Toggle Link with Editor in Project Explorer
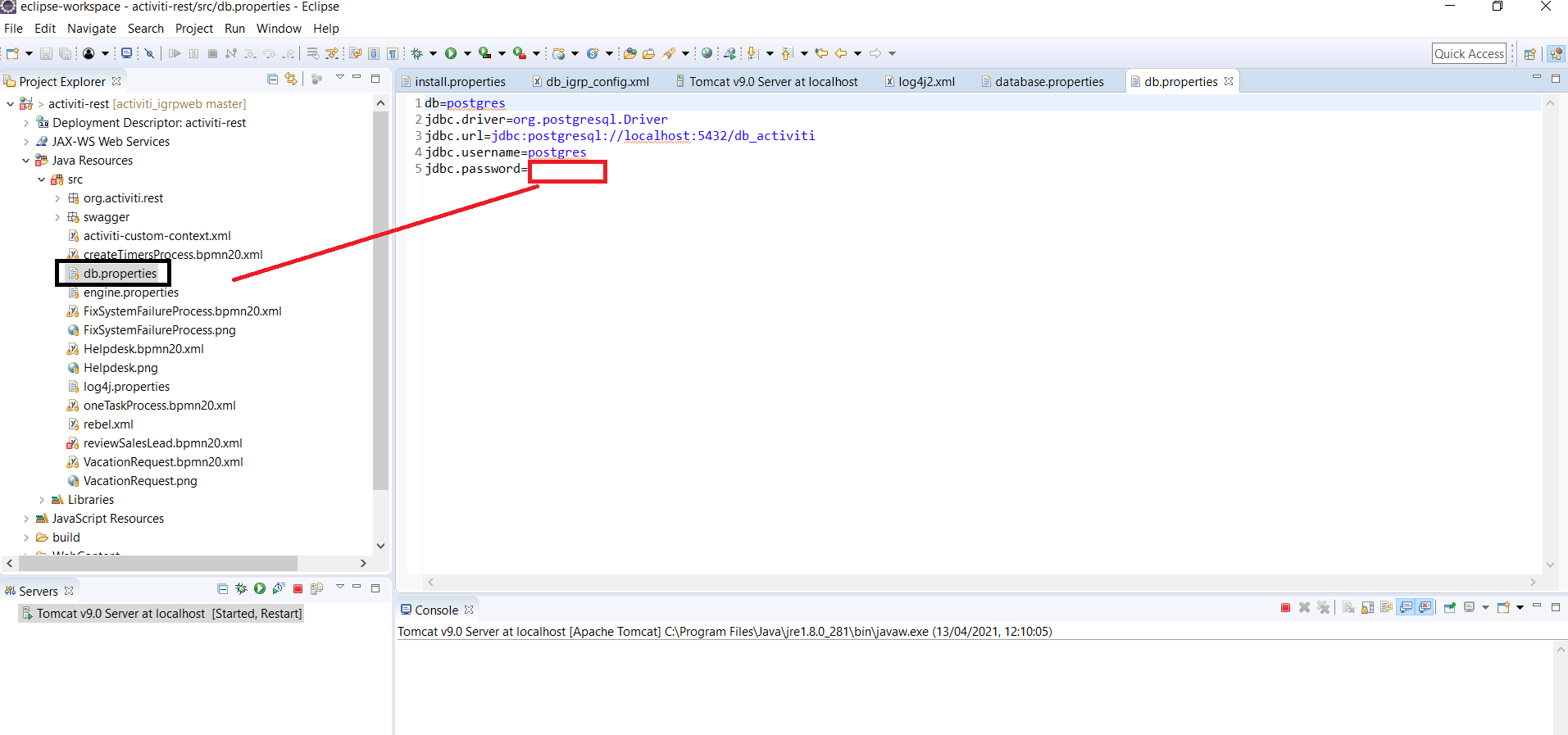The image size is (1568, 735). tap(291, 79)
